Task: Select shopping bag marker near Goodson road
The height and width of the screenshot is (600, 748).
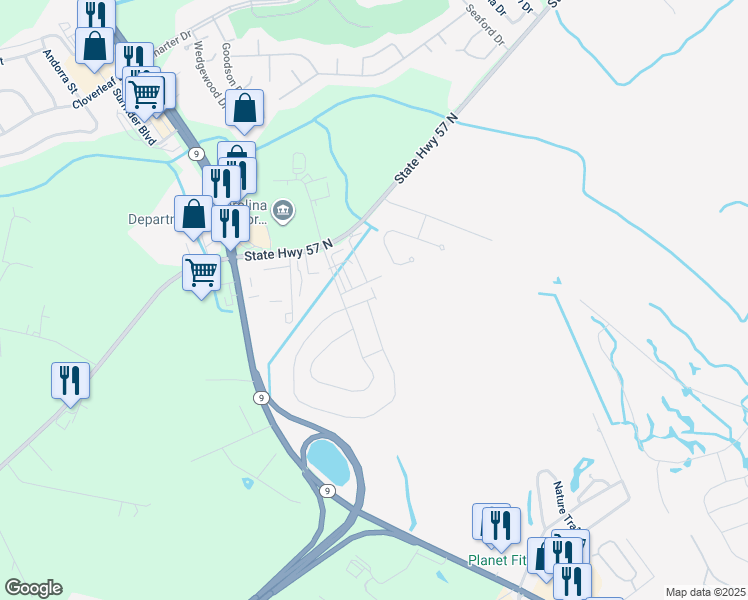Action: point(244,111)
